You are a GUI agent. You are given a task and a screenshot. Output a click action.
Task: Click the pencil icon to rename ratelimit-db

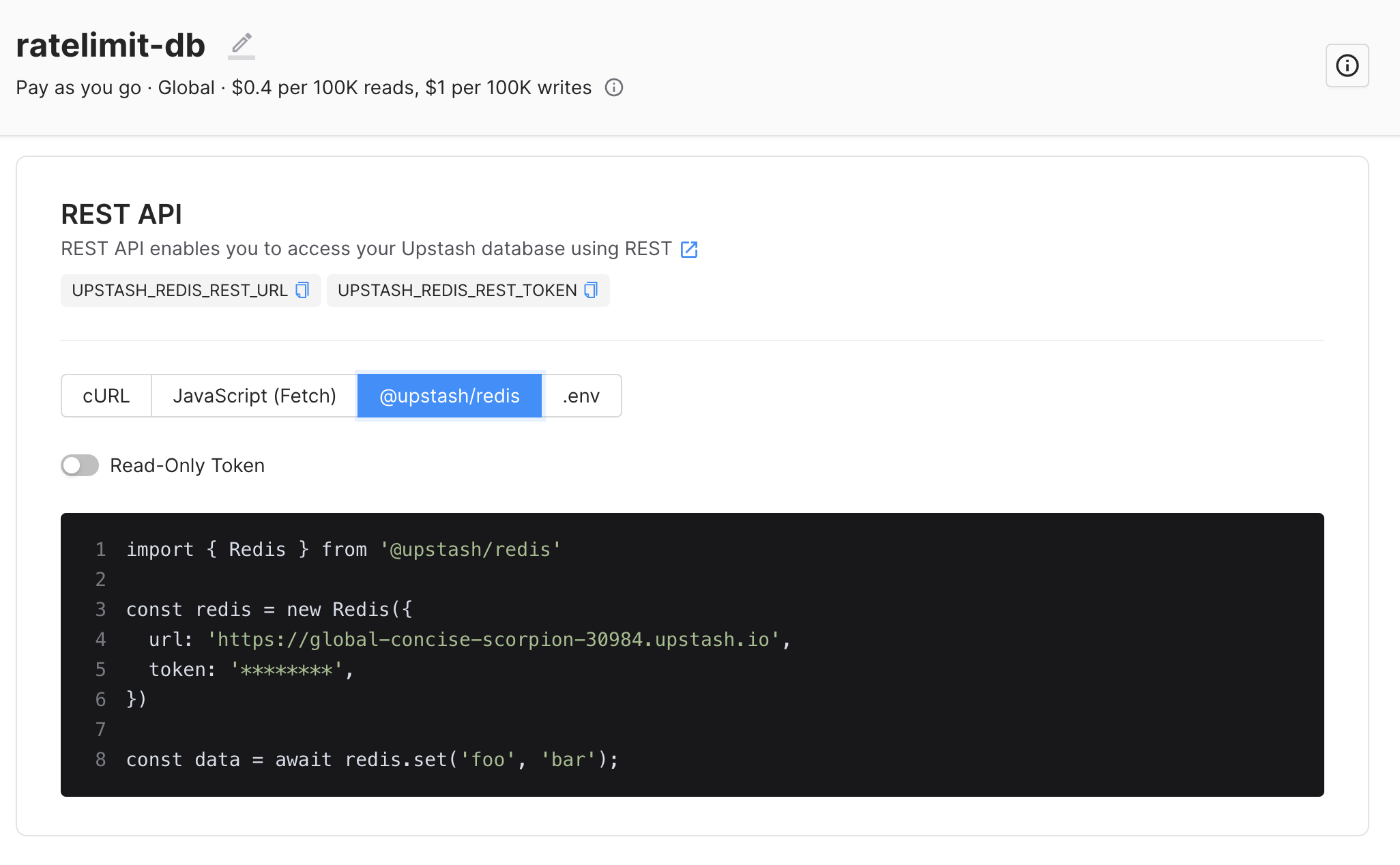(242, 45)
